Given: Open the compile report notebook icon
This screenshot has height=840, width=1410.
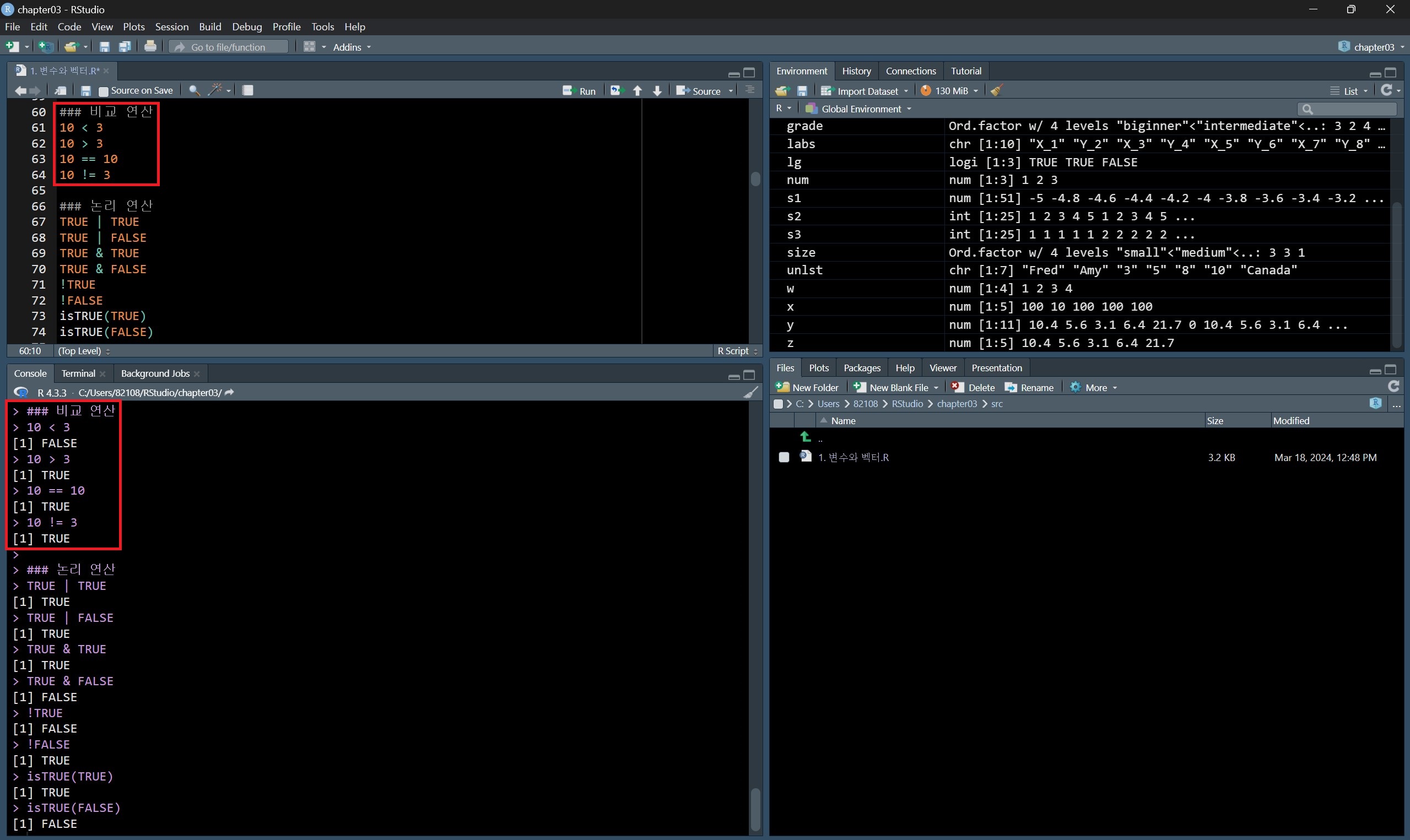Looking at the screenshot, I should [248, 90].
